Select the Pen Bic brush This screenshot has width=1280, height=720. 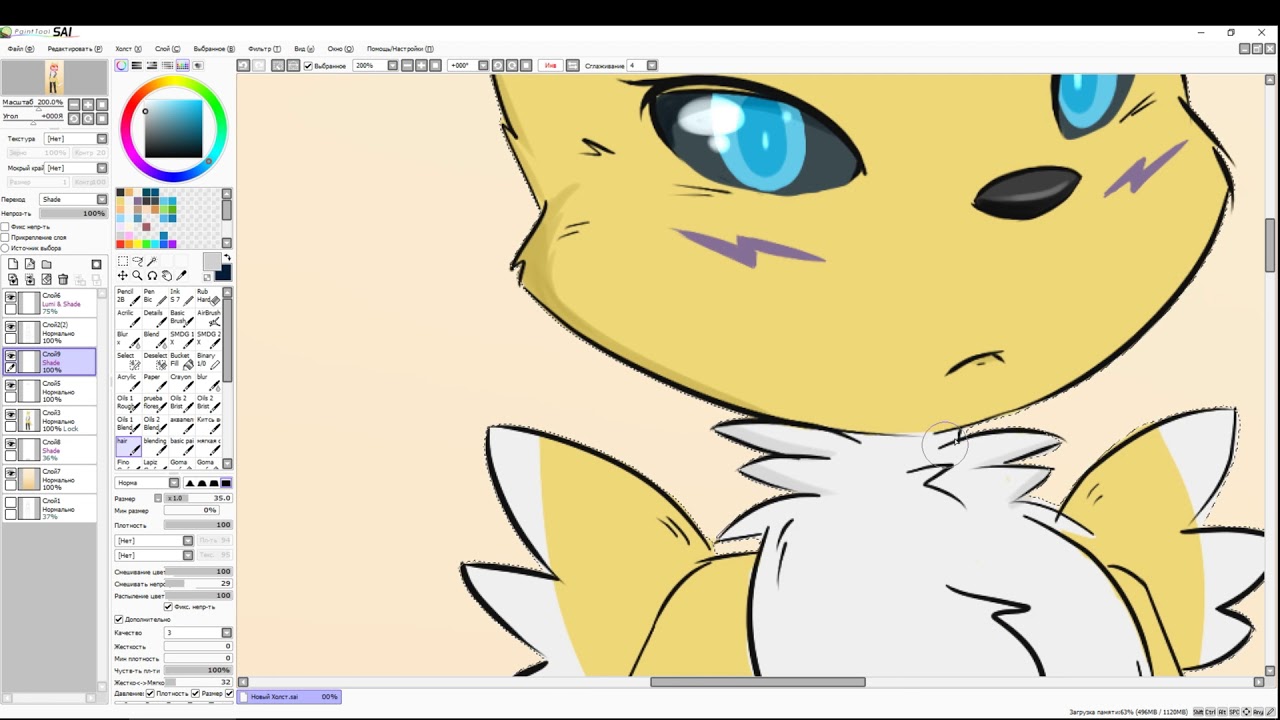[154, 297]
